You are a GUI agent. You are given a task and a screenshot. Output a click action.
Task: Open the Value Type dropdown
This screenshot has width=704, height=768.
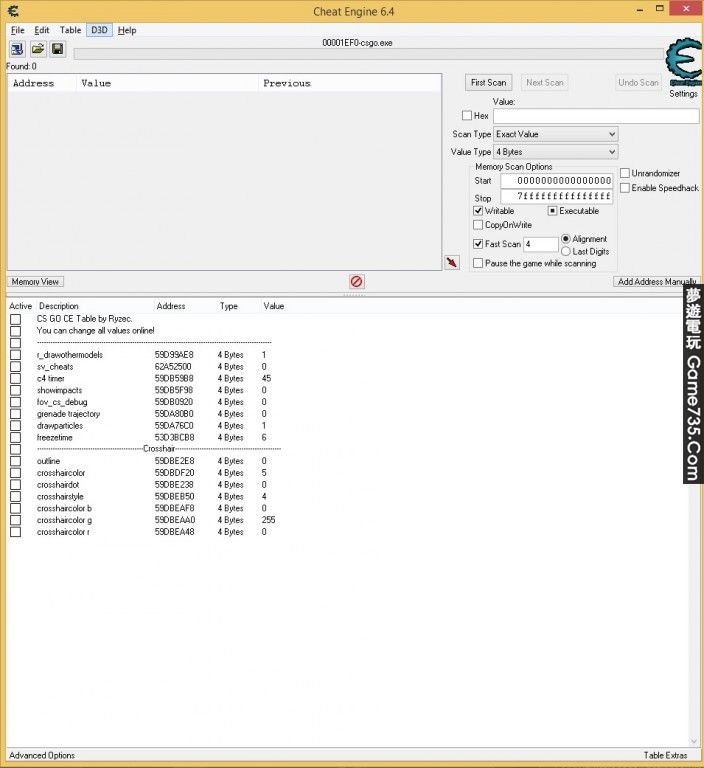click(556, 152)
